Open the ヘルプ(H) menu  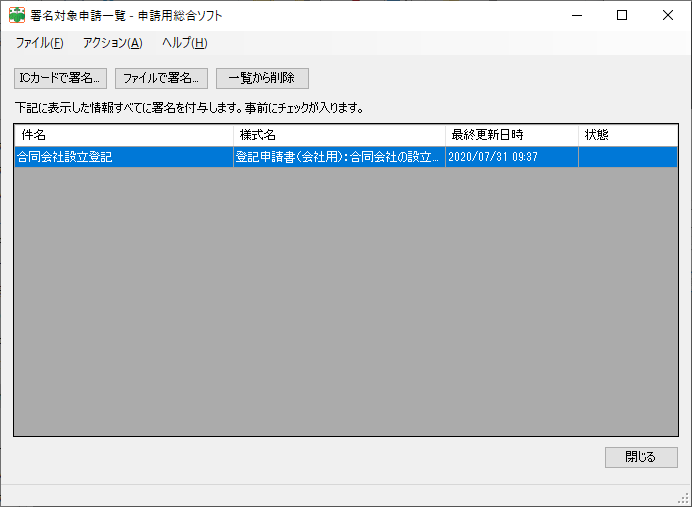click(184, 43)
